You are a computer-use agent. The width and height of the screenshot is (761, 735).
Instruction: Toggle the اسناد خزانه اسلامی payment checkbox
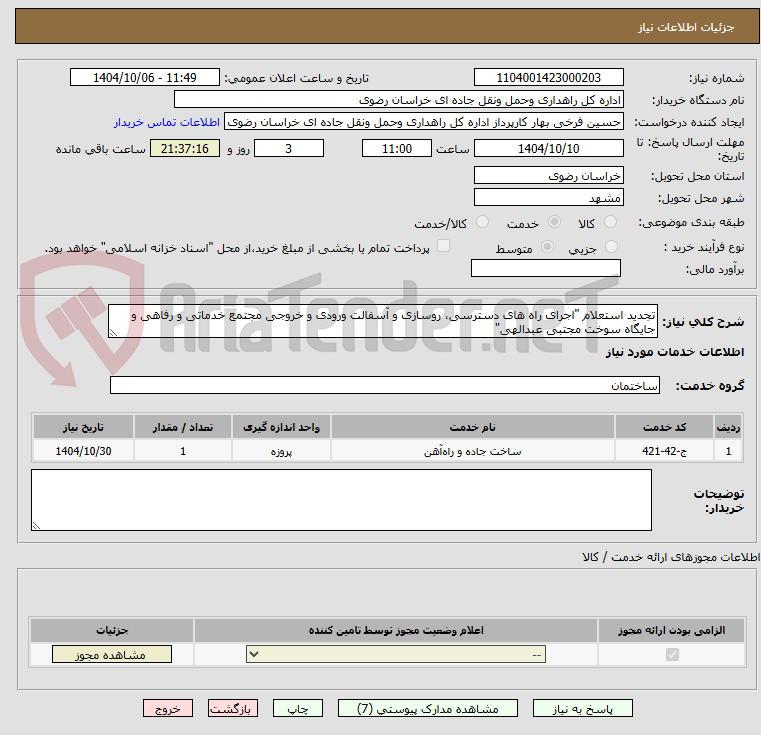pyautogui.click(x=443, y=246)
